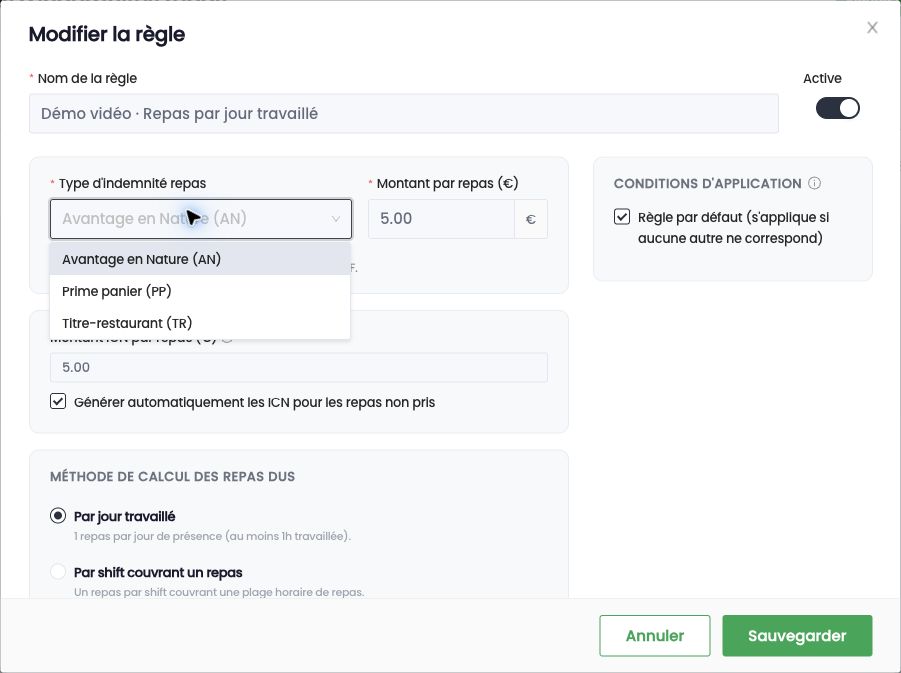
Task: Click the Montant par repas amount field
Action: point(441,219)
